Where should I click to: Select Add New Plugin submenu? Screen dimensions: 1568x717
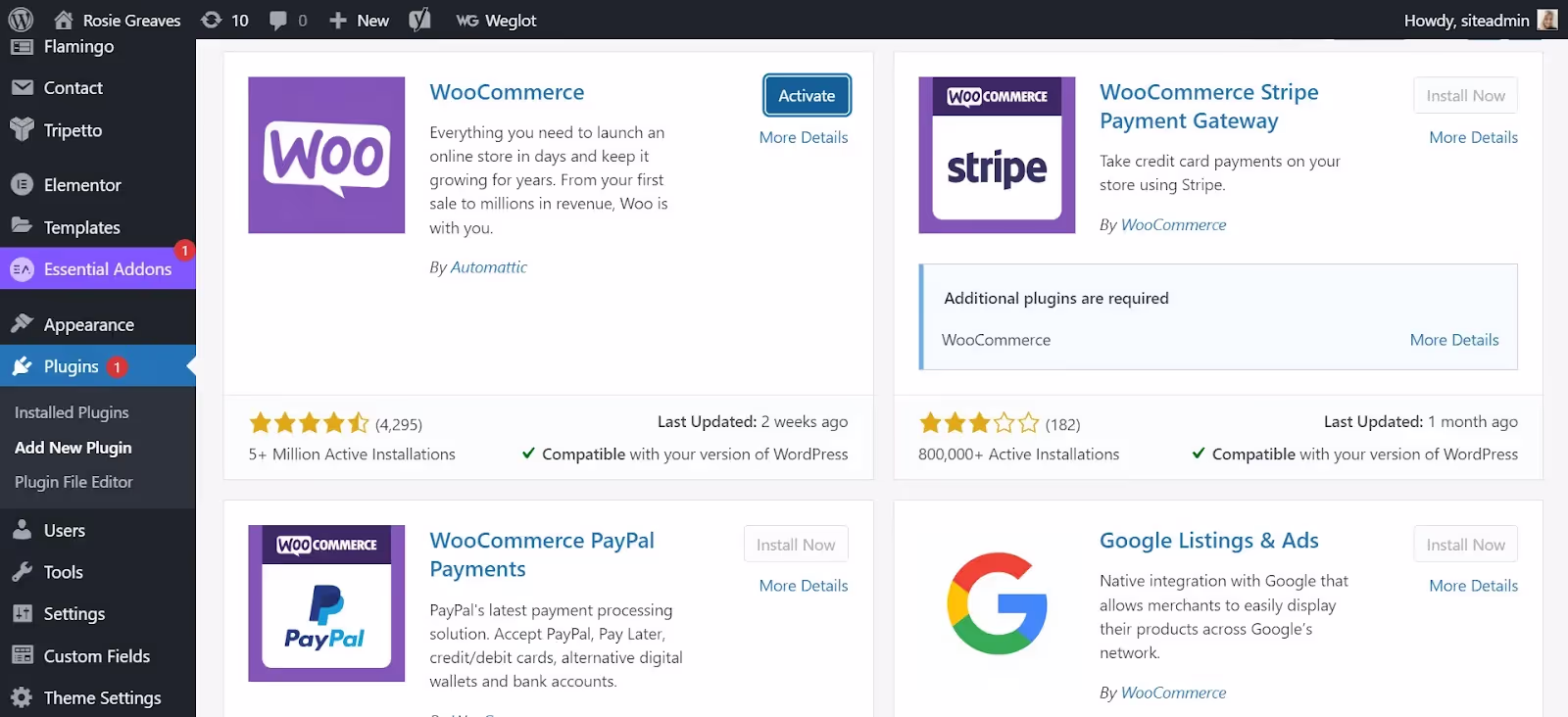(x=73, y=448)
